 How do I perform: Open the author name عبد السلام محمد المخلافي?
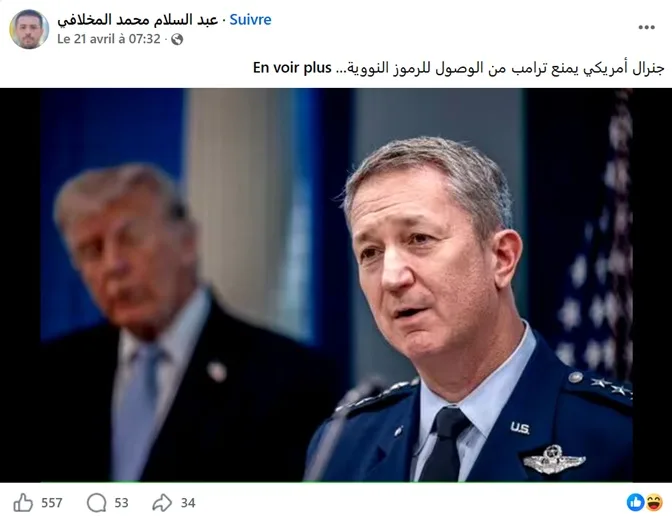tap(138, 20)
